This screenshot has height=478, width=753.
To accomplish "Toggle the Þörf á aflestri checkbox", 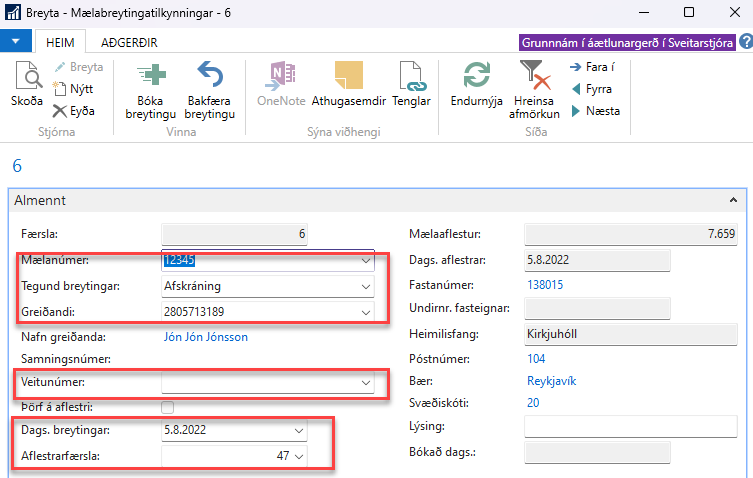I will (x=168, y=407).
